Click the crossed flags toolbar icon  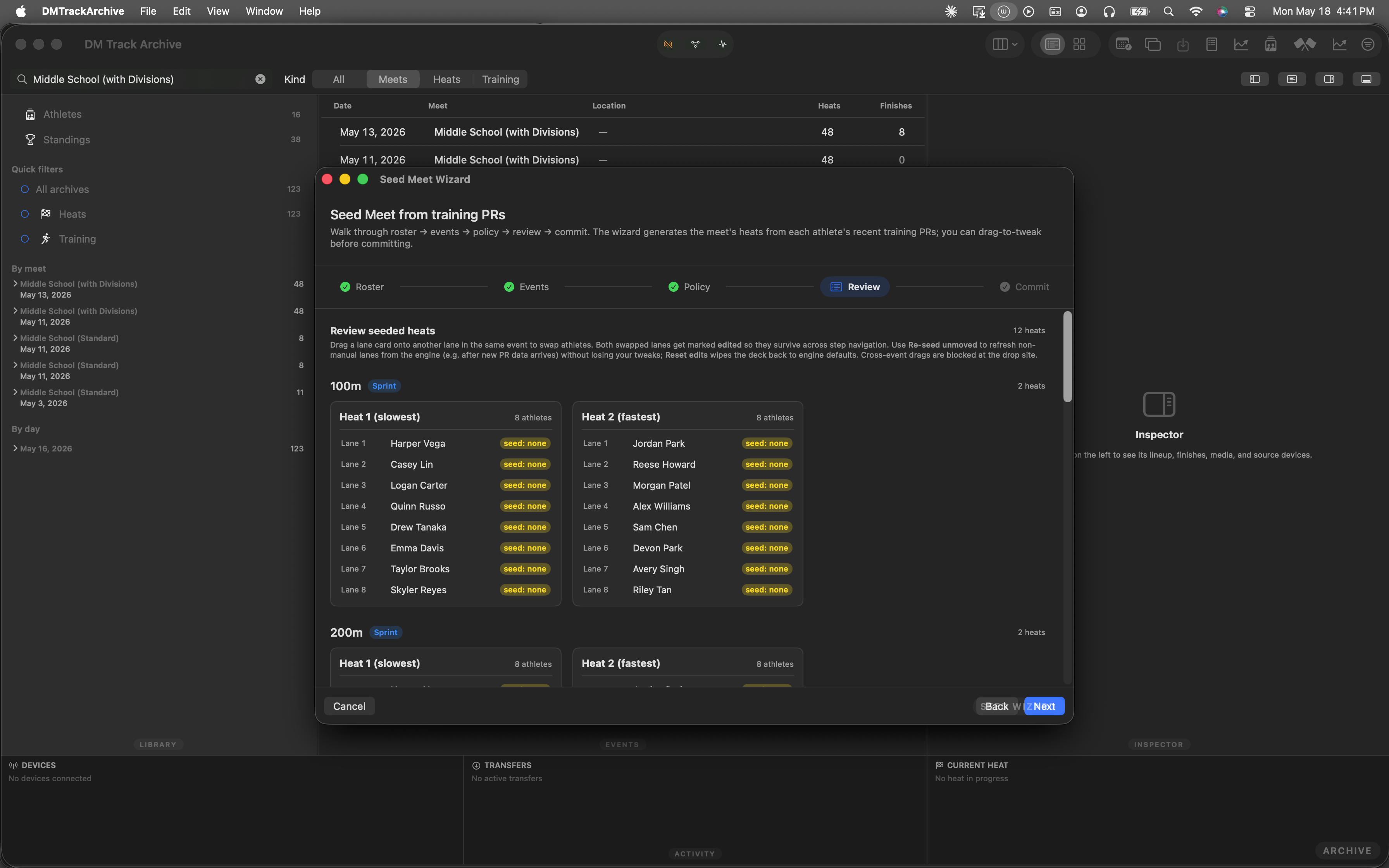[x=1305, y=44]
